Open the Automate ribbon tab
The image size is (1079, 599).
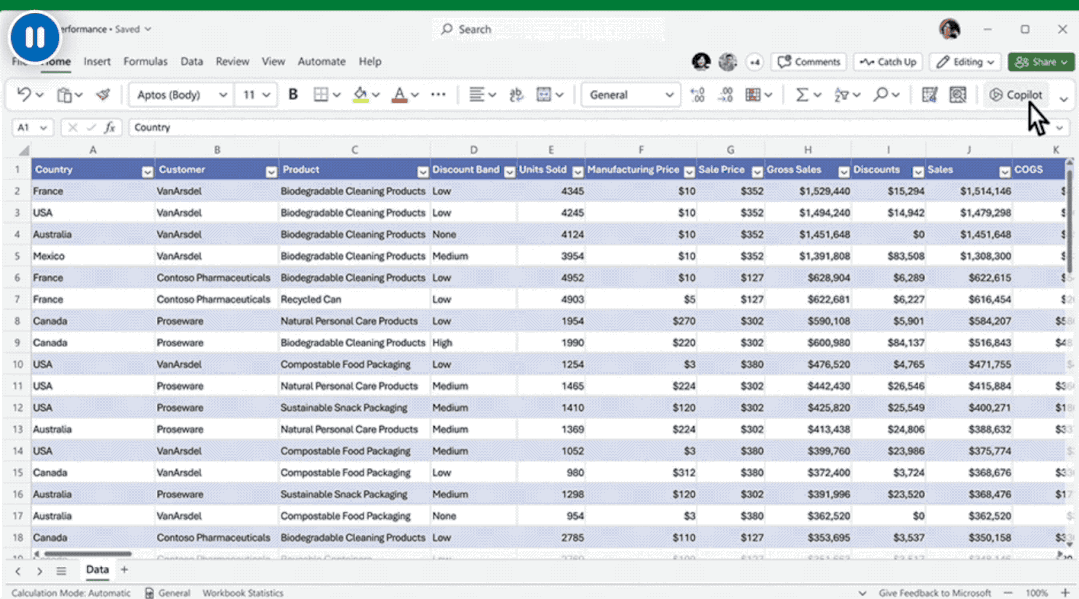321,62
